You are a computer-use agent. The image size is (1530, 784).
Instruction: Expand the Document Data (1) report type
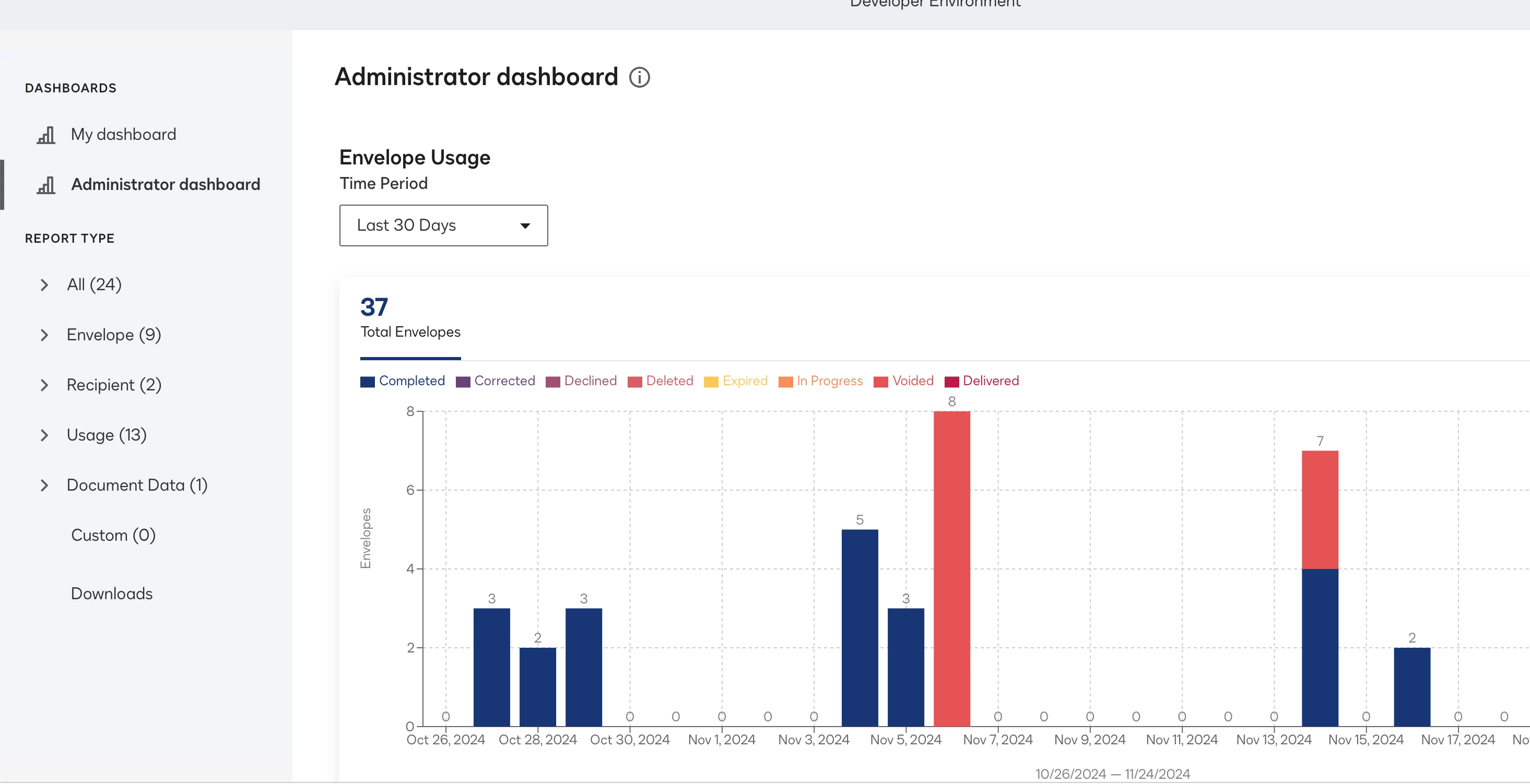[x=44, y=485]
